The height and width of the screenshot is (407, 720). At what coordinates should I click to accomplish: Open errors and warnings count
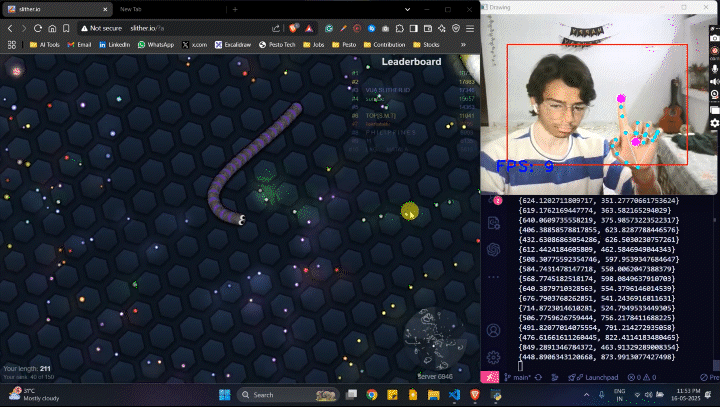[x=641, y=377]
